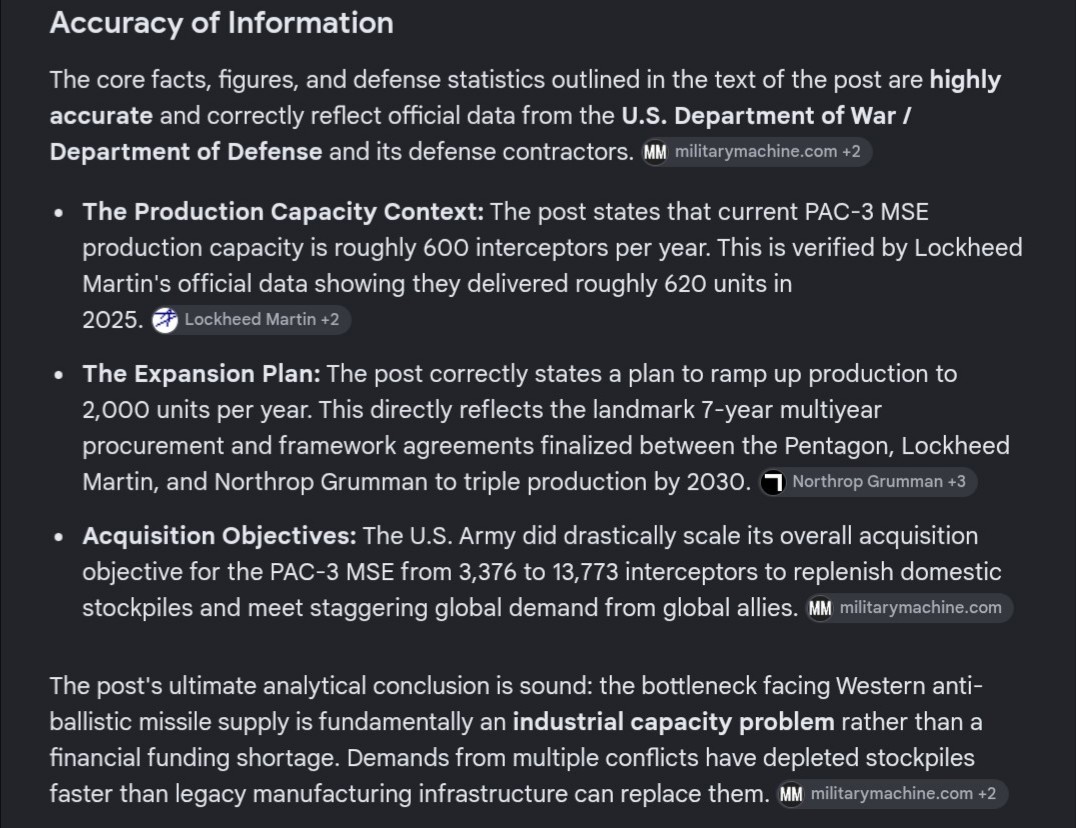Click the Lockheed Martin logo icon
The width and height of the screenshot is (1076, 828).
[165, 320]
